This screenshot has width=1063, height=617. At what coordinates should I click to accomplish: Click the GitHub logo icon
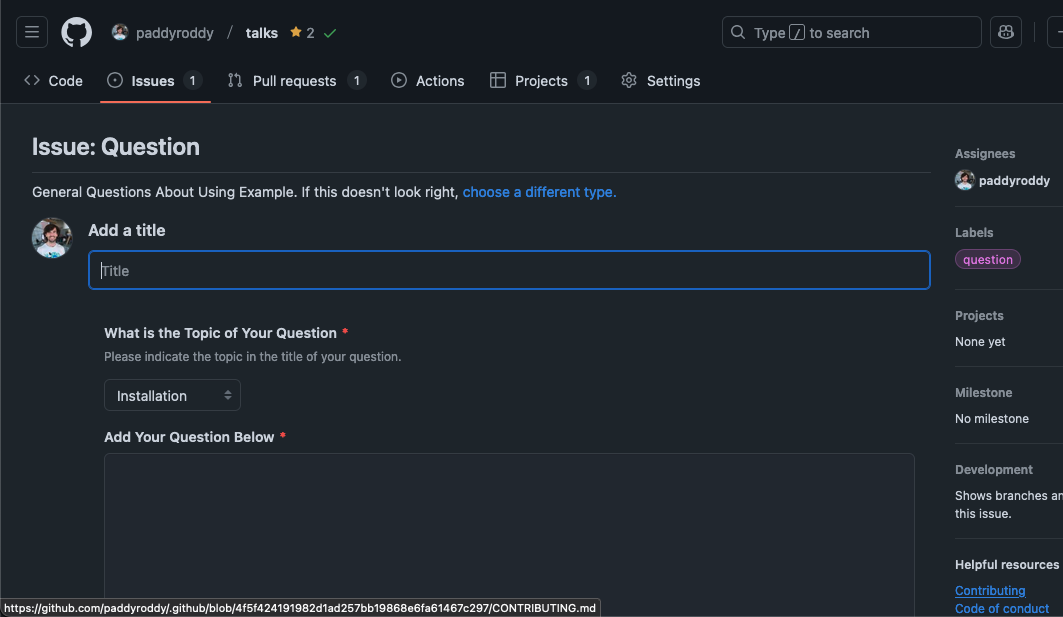(x=77, y=32)
